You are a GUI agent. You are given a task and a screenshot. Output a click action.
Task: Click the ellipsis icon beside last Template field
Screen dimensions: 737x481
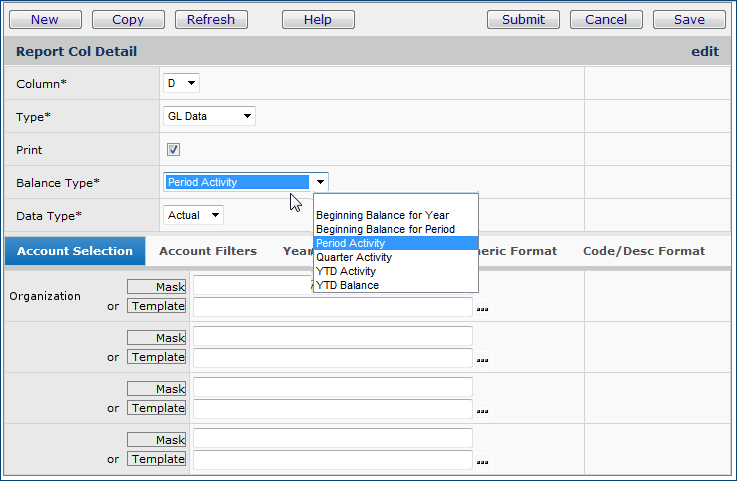(x=483, y=461)
